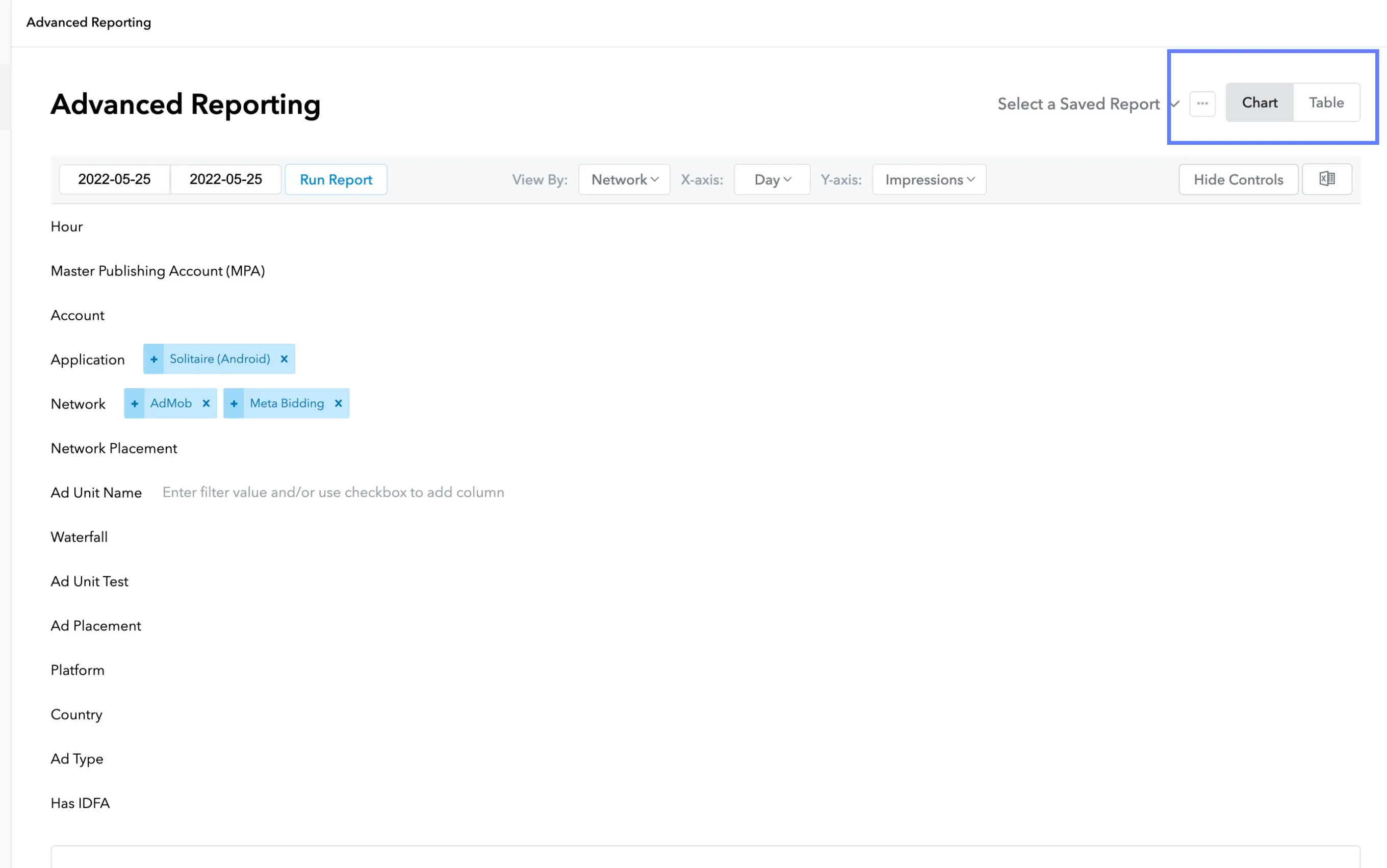Click plus on the Meta Bidding tag
The width and height of the screenshot is (1387, 868).
[x=234, y=403]
